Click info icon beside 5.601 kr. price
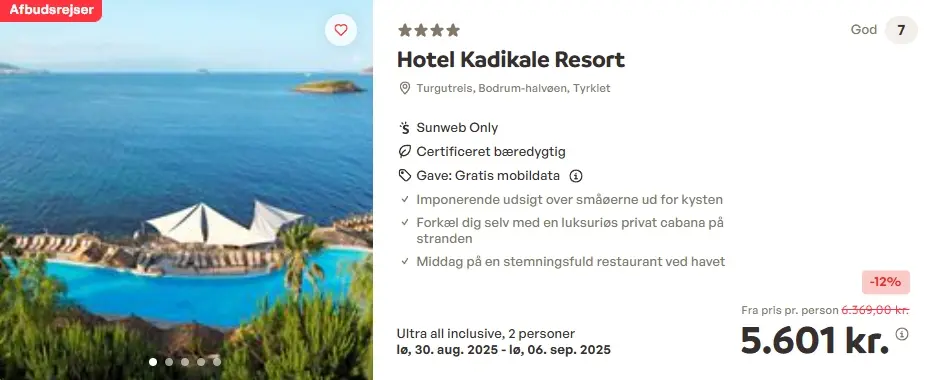The height and width of the screenshot is (380, 930). [x=902, y=334]
